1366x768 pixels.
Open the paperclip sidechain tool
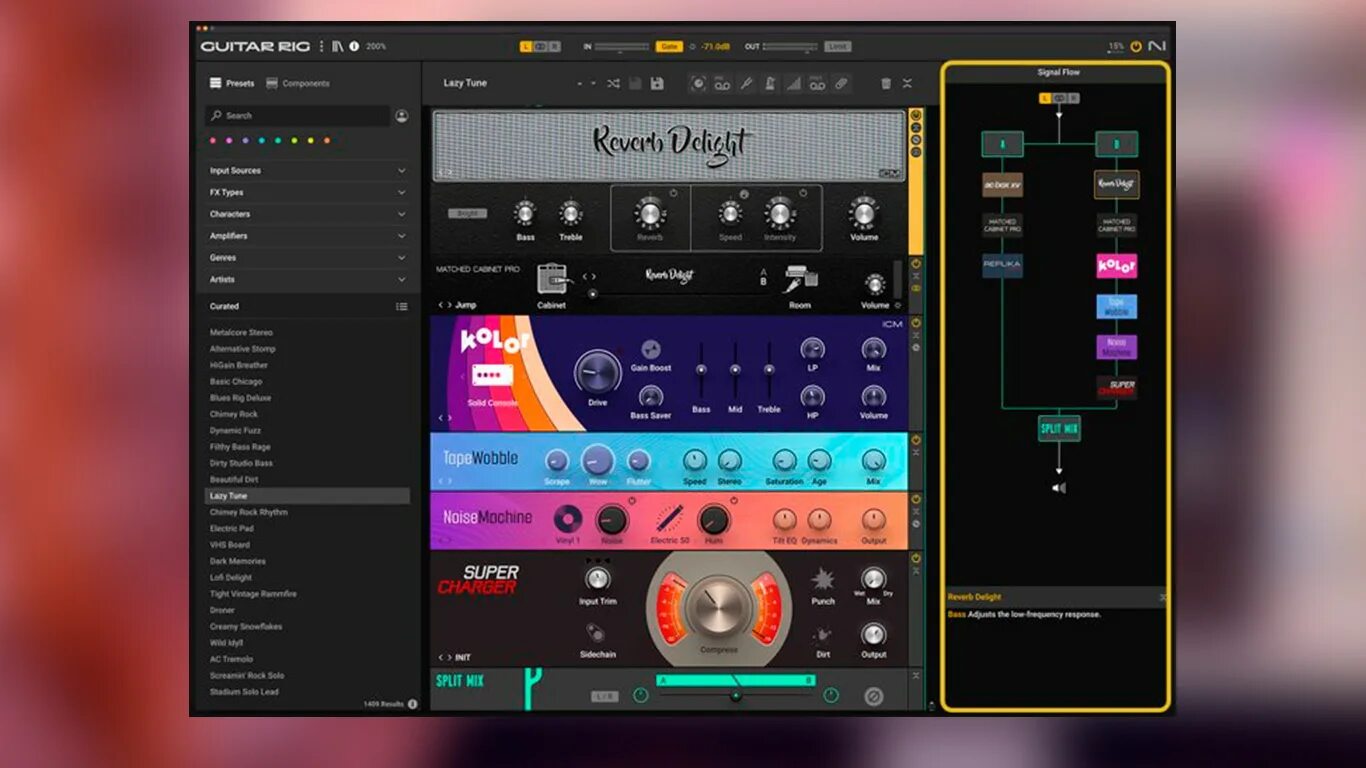(841, 83)
